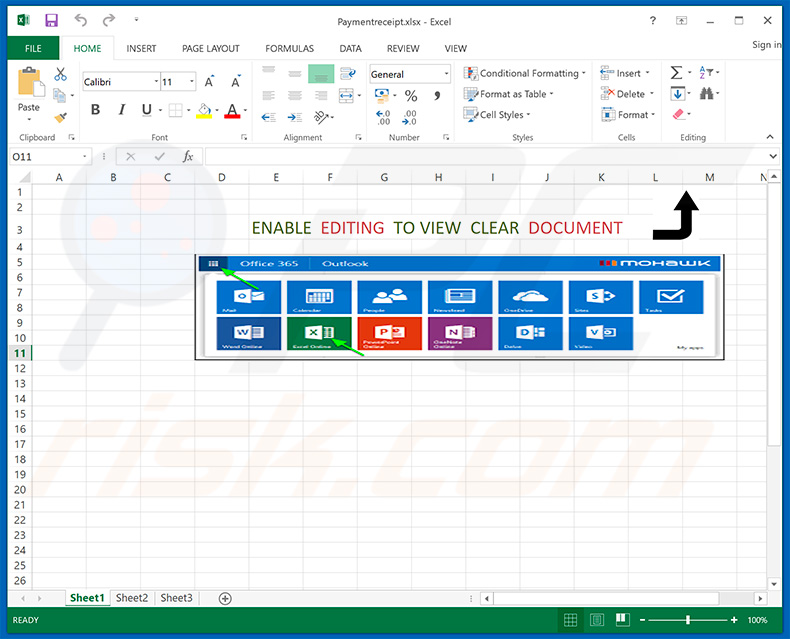Viewport: 790px width, 639px height.
Task: Increase decimal places
Action: (383, 117)
